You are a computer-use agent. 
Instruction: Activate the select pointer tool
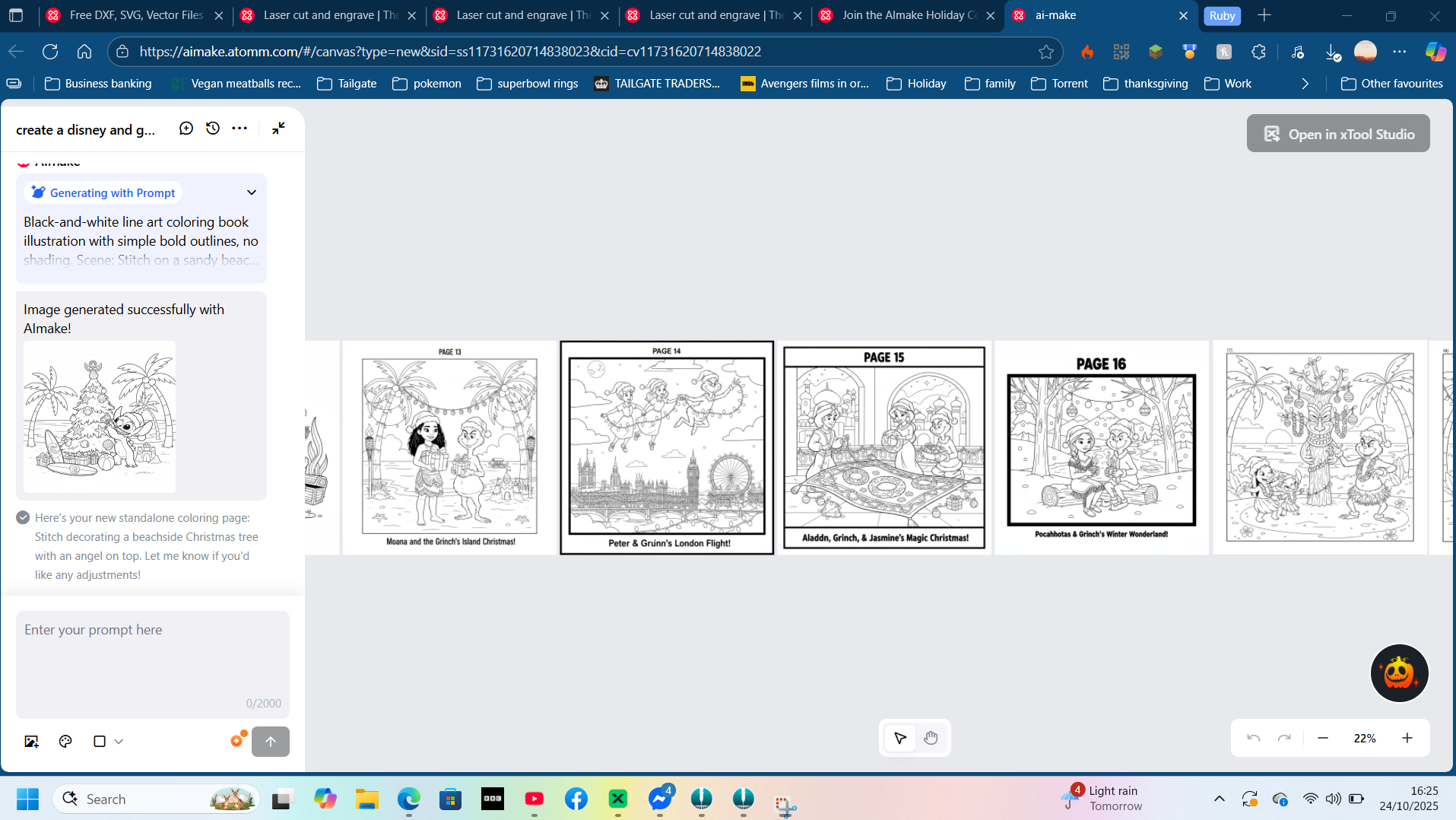tap(900, 738)
